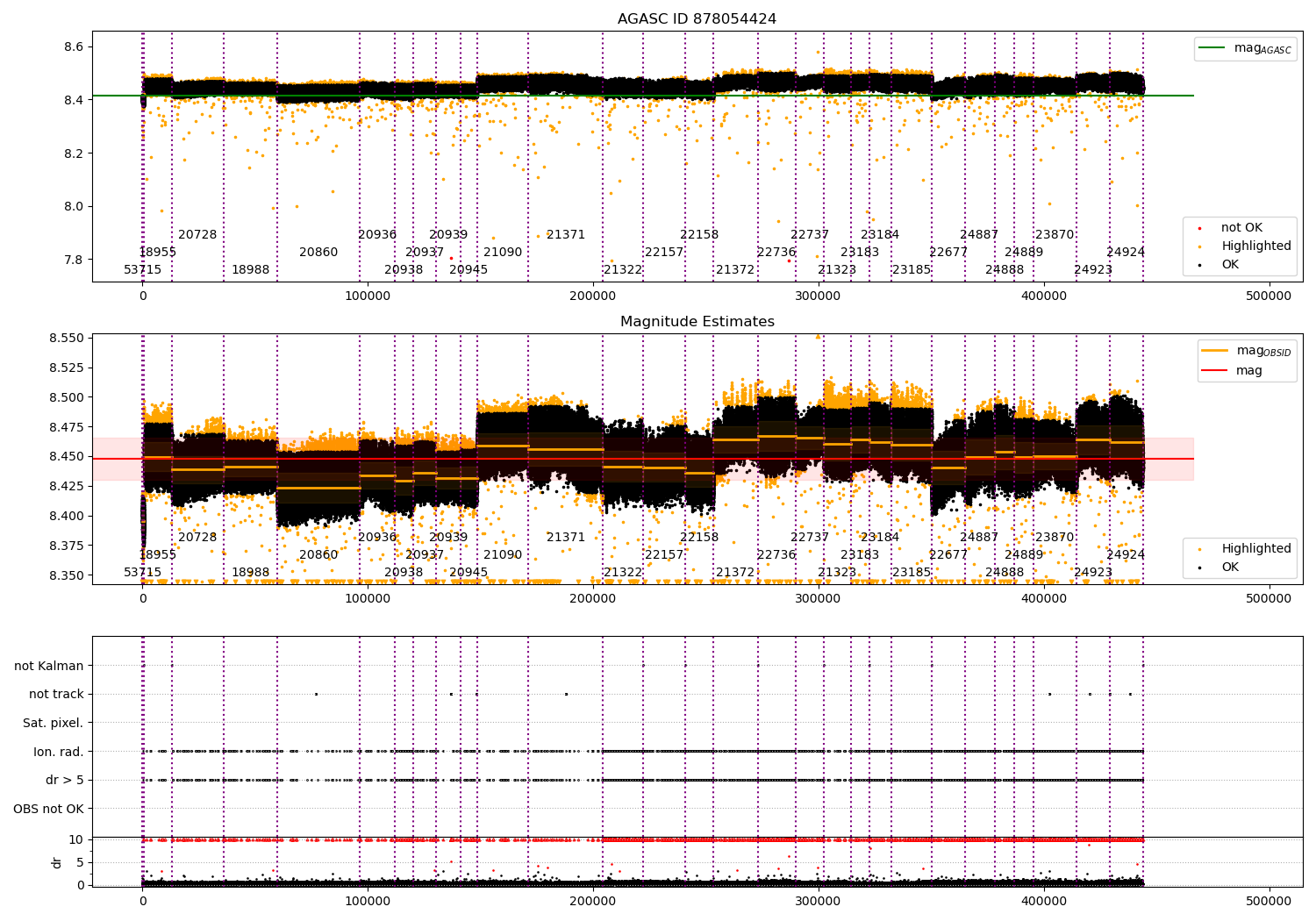Image resolution: width=1316 pixels, height=921 pixels.
Task: Click the 100000 x-tick in bottom plot
Action: 368,901
